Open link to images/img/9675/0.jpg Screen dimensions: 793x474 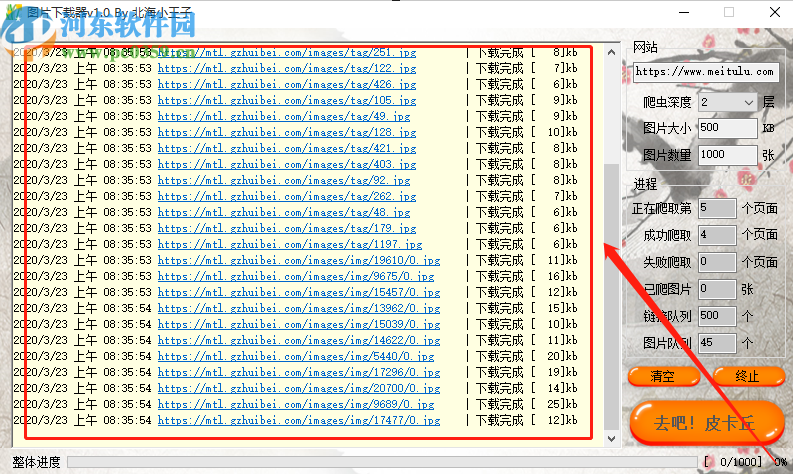(x=296, y=277)
